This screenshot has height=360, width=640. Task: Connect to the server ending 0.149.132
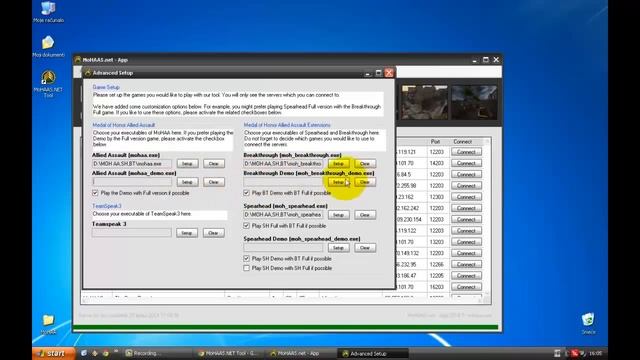tap(466, 253)
